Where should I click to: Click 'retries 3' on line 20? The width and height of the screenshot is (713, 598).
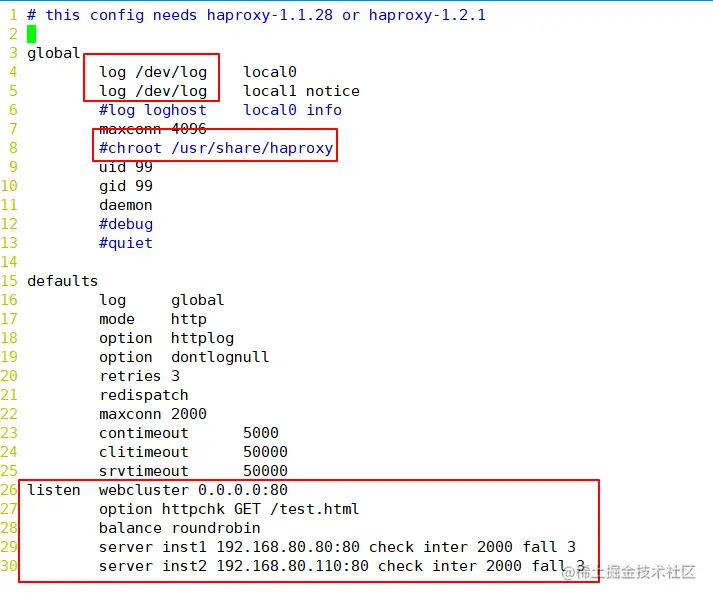pos(139,376)
